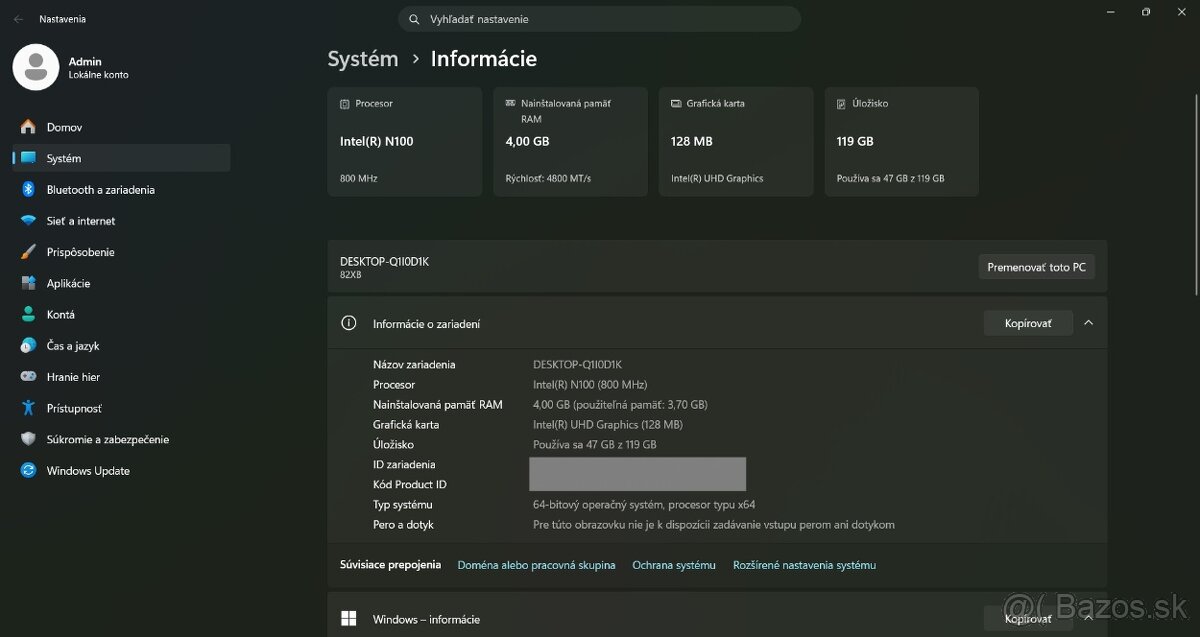
Task: Click the vertical scrollbar on the right
Action: click(x=1196, y=195)
